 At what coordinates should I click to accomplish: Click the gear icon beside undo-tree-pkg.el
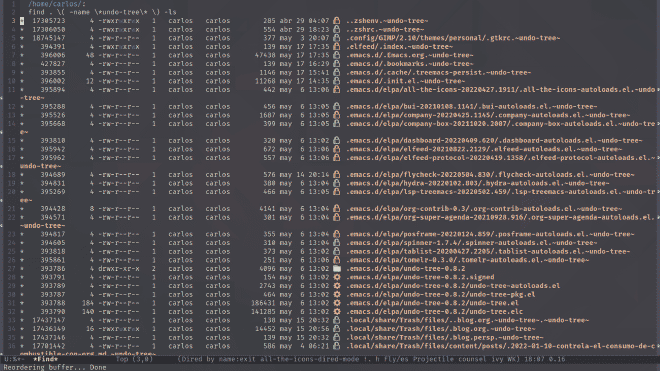[337, 294]
